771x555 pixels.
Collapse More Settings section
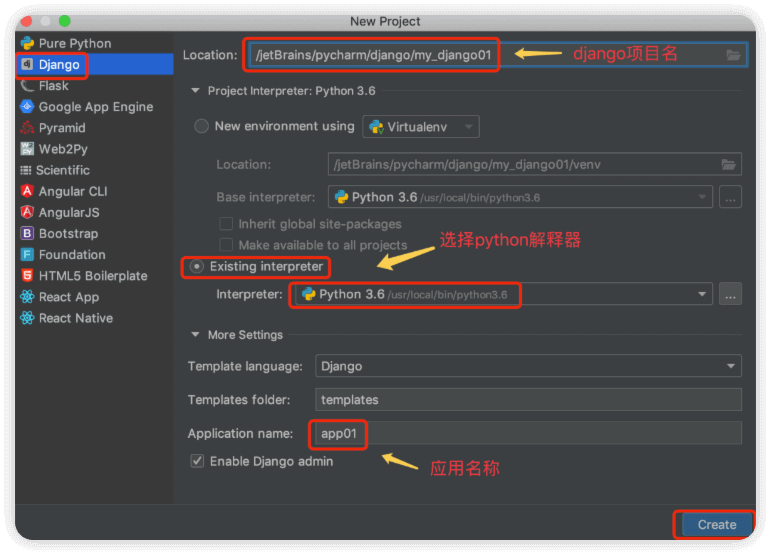click(x=196, y=335)
